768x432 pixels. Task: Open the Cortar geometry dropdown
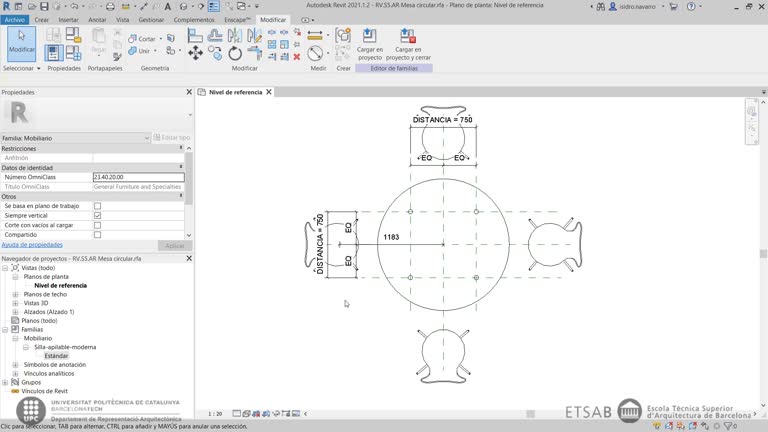pyautogui.click(x=158, y=38)
